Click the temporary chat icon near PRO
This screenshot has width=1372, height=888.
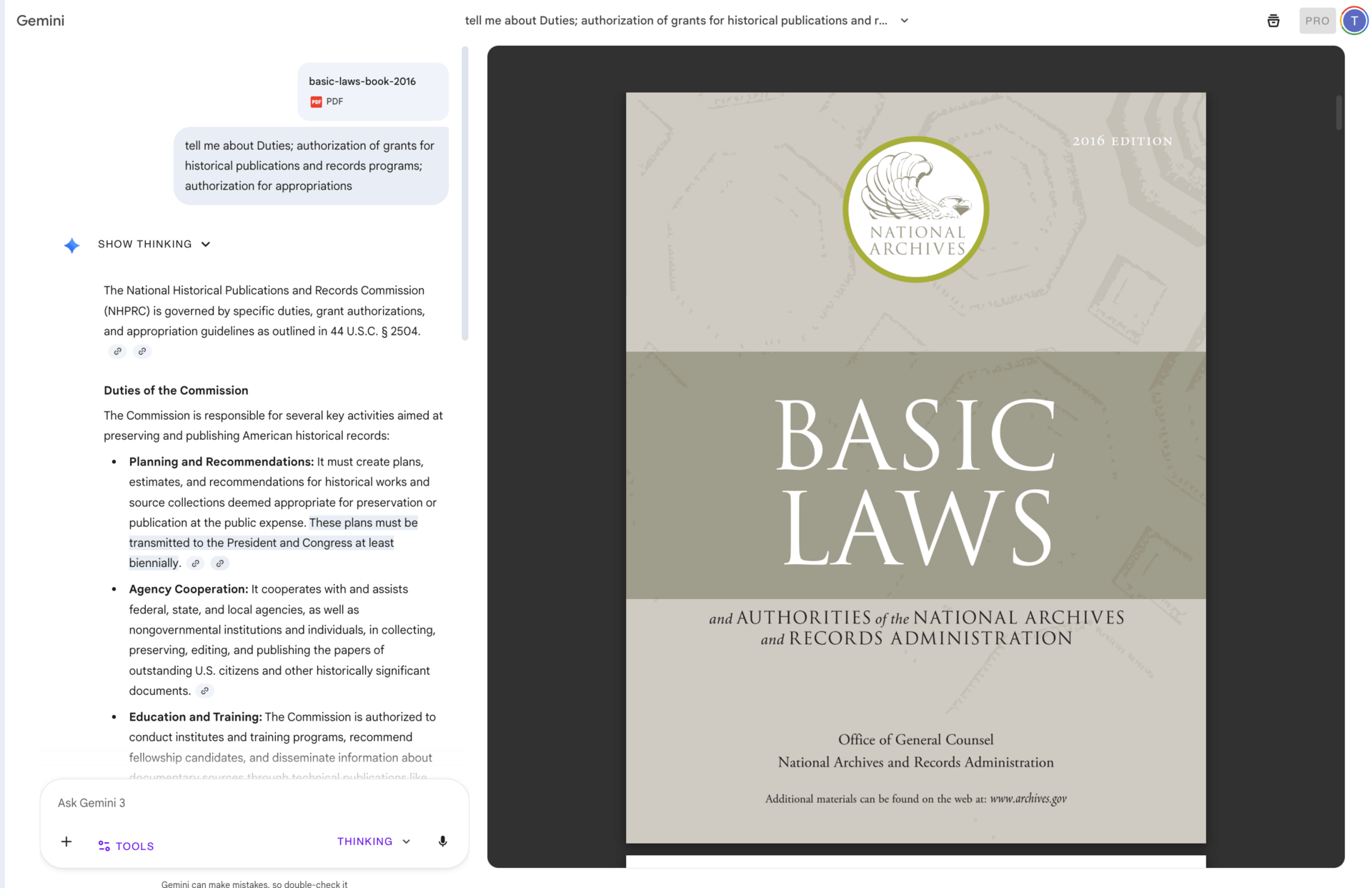[x=1273, y=21]
